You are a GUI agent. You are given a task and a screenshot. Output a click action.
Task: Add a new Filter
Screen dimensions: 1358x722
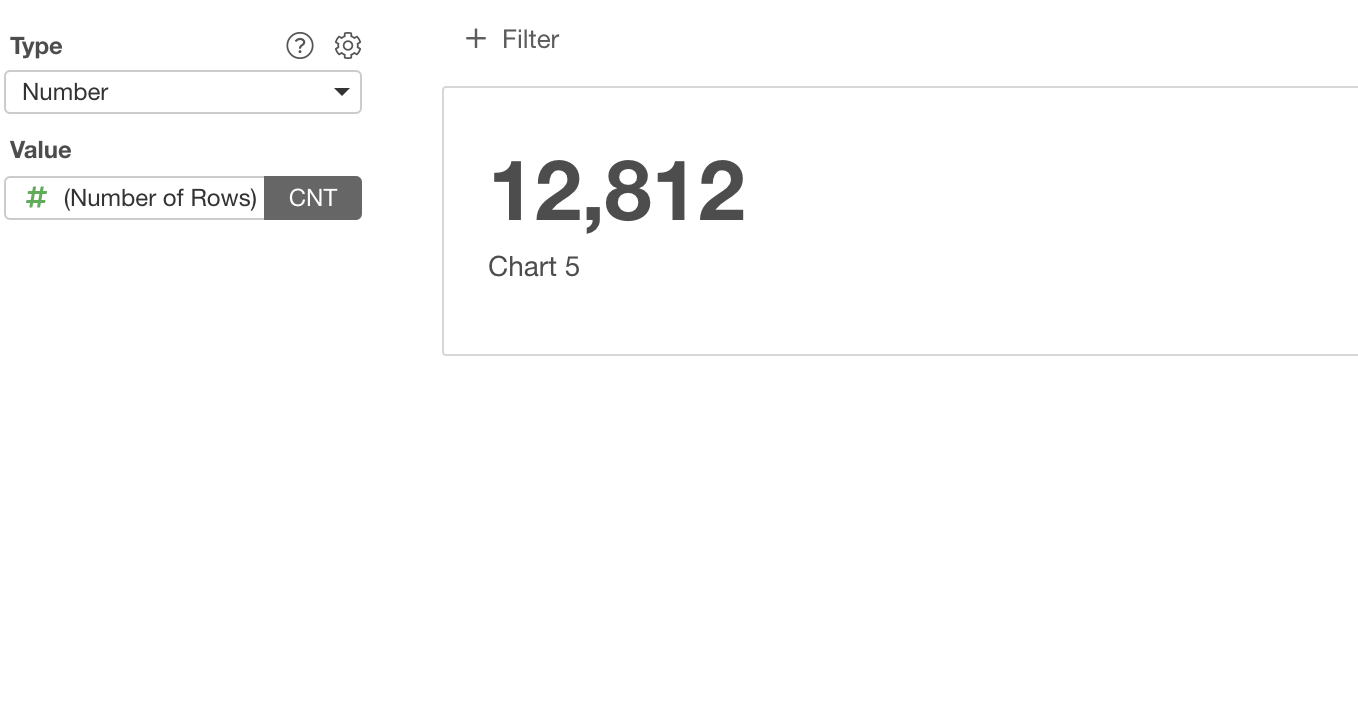coord(512,39)
